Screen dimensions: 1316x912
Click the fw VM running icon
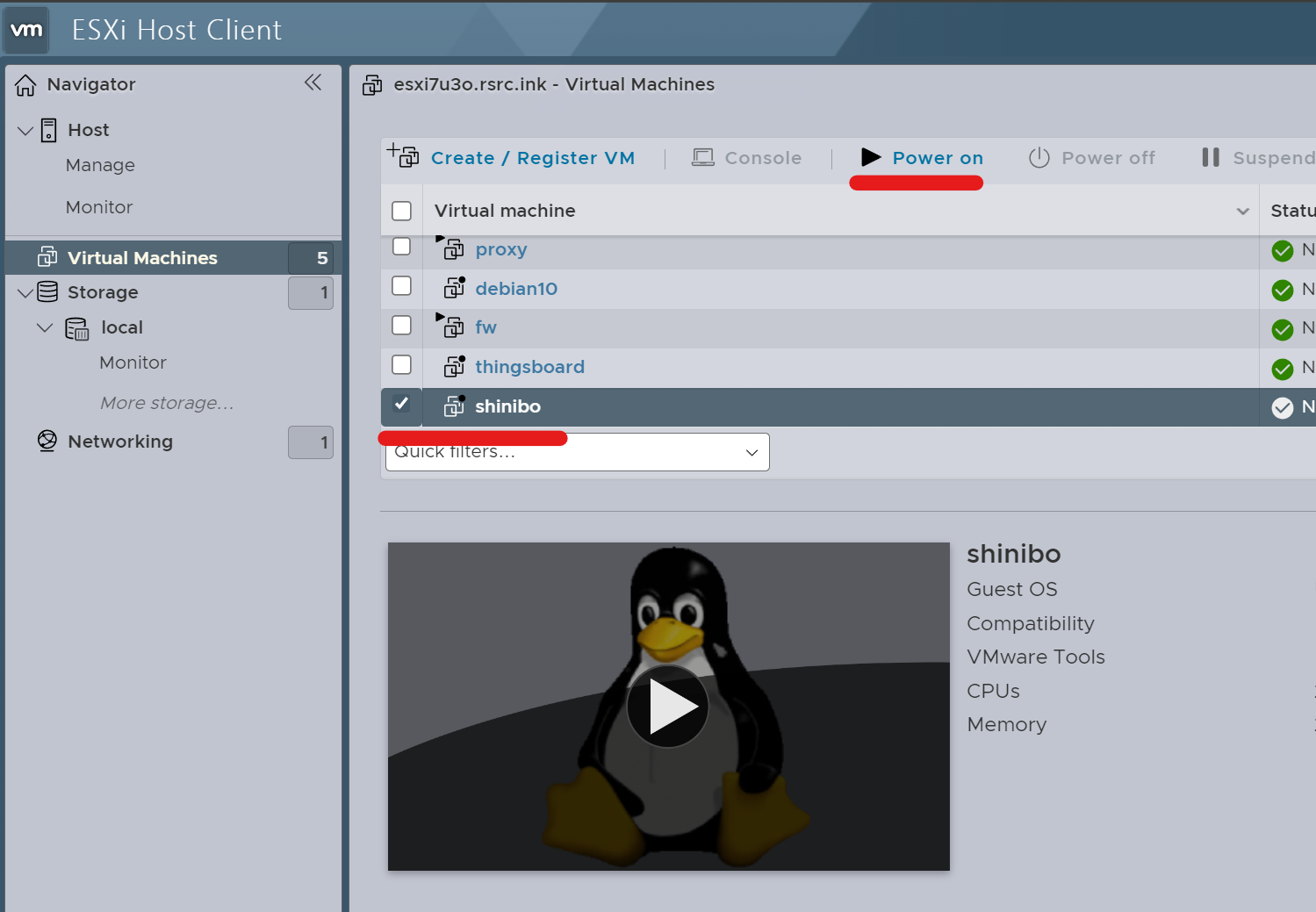[450, 326]
